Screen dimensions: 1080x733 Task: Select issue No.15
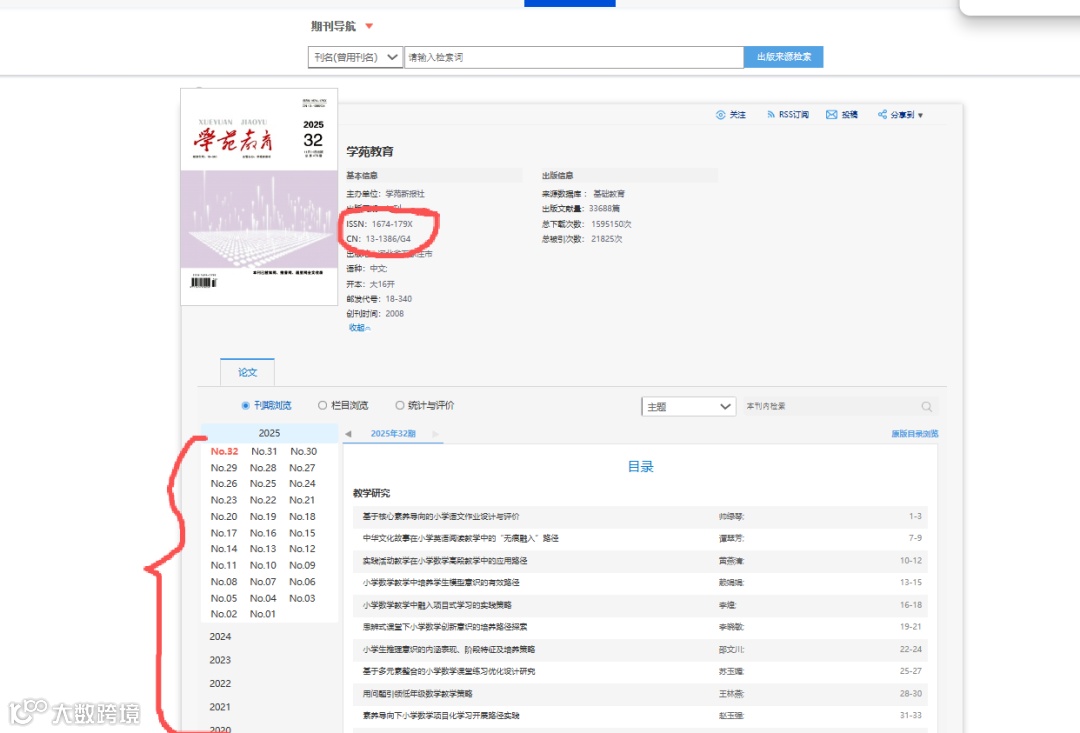[302, 533]
